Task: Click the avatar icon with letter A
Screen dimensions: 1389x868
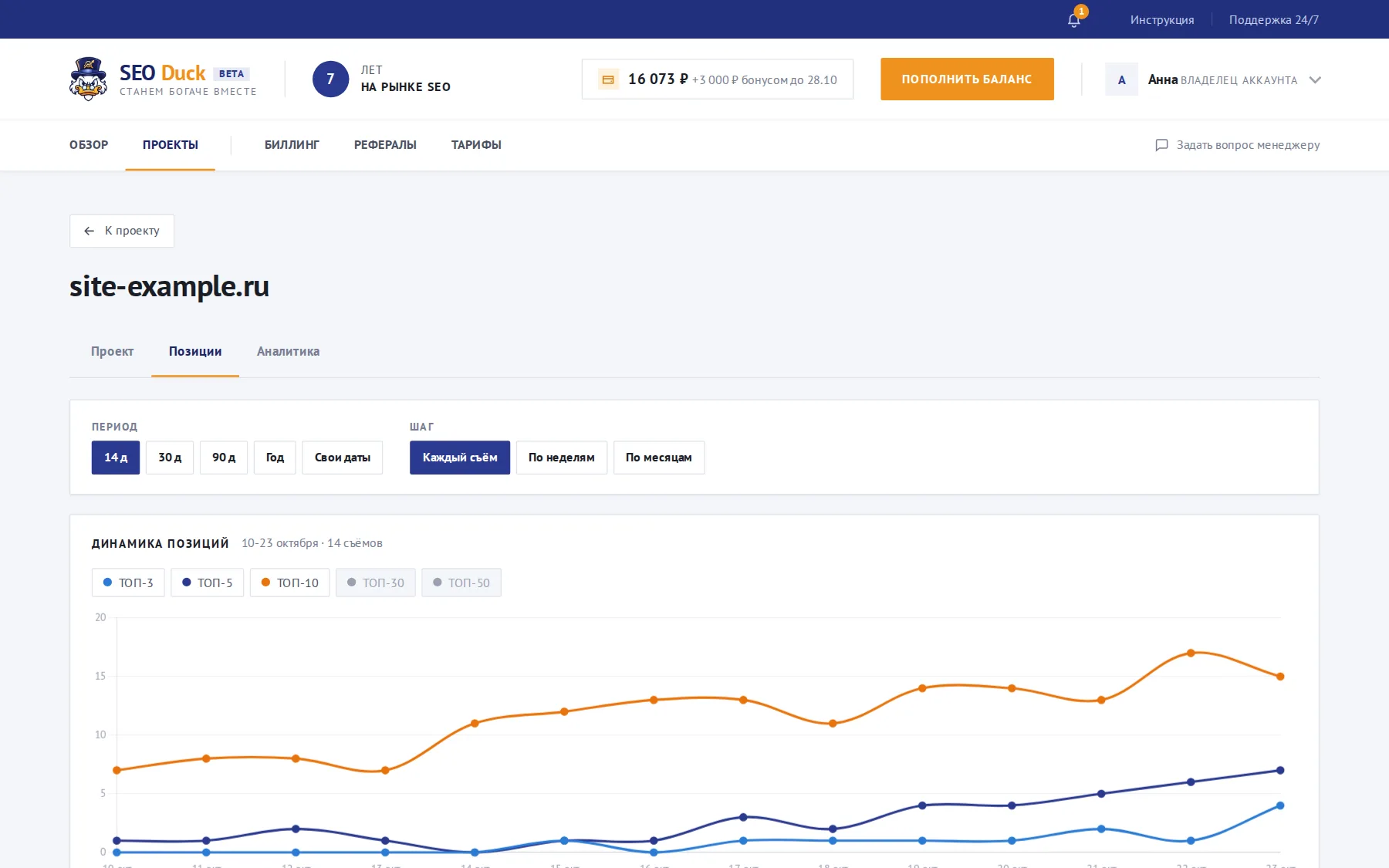Action: click(x=1121, y=79)
